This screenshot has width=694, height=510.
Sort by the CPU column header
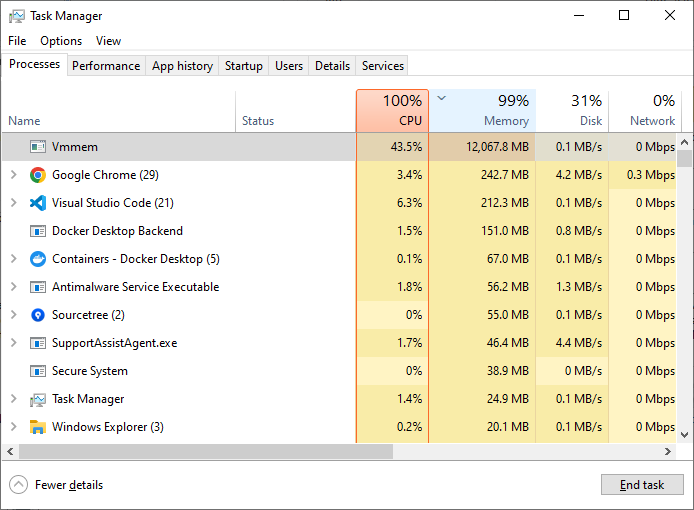[x=393, y=111]
